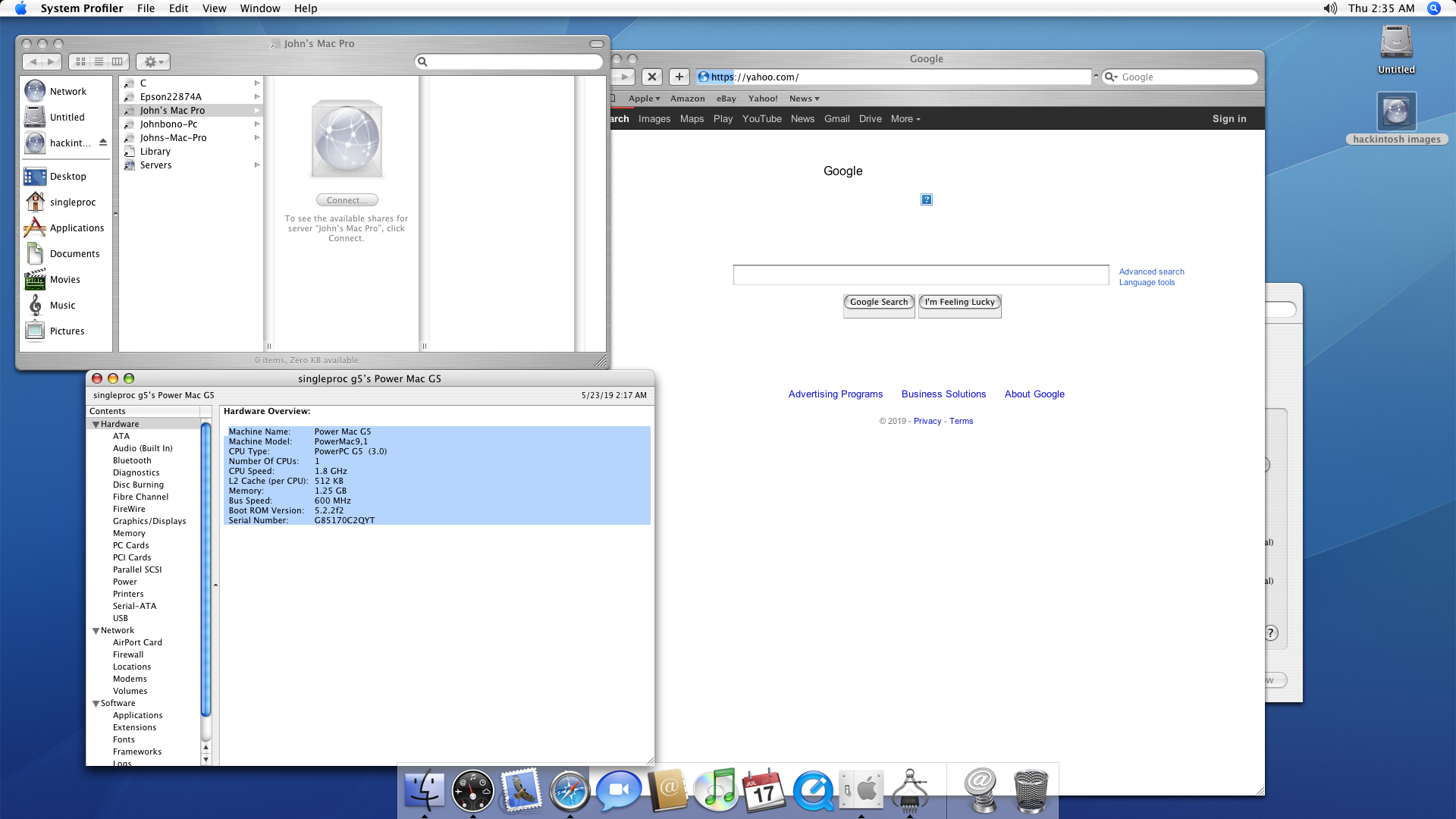This screenshot has width=1456, height=819.
Task: Select Johnbono-Pc in Finder network list
Action: [x=168, y=124]
